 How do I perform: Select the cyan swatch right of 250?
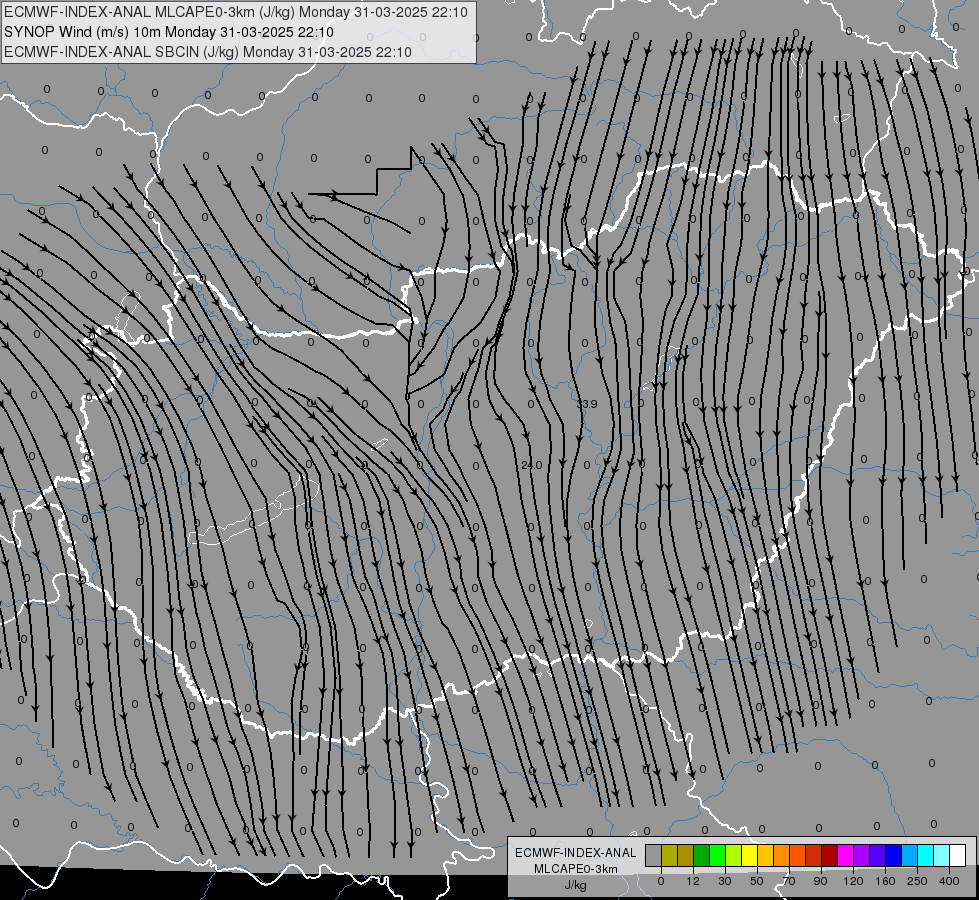[x=926, y=855]
